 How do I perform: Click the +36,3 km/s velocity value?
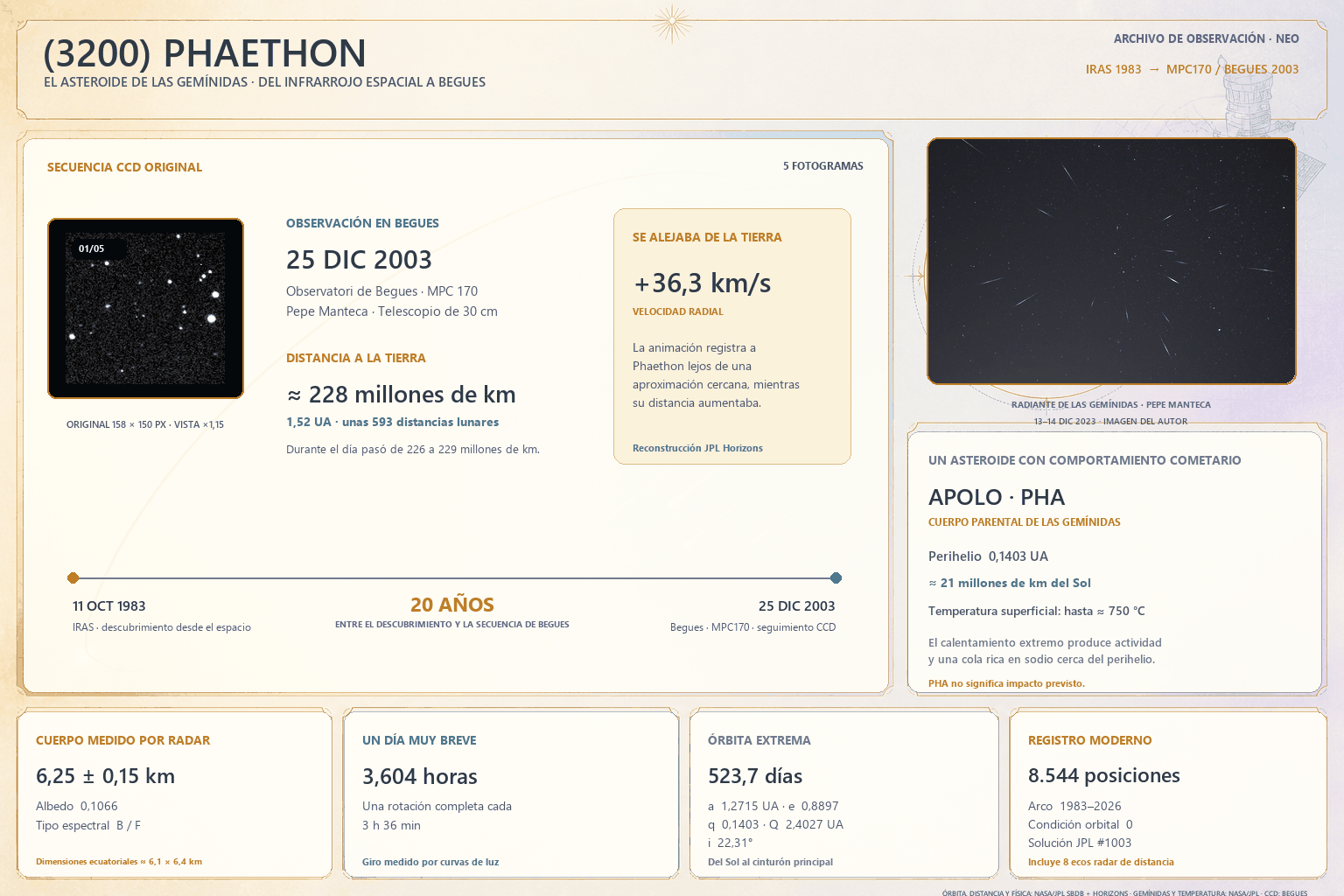pyautogui.click(x=703, y=283)
